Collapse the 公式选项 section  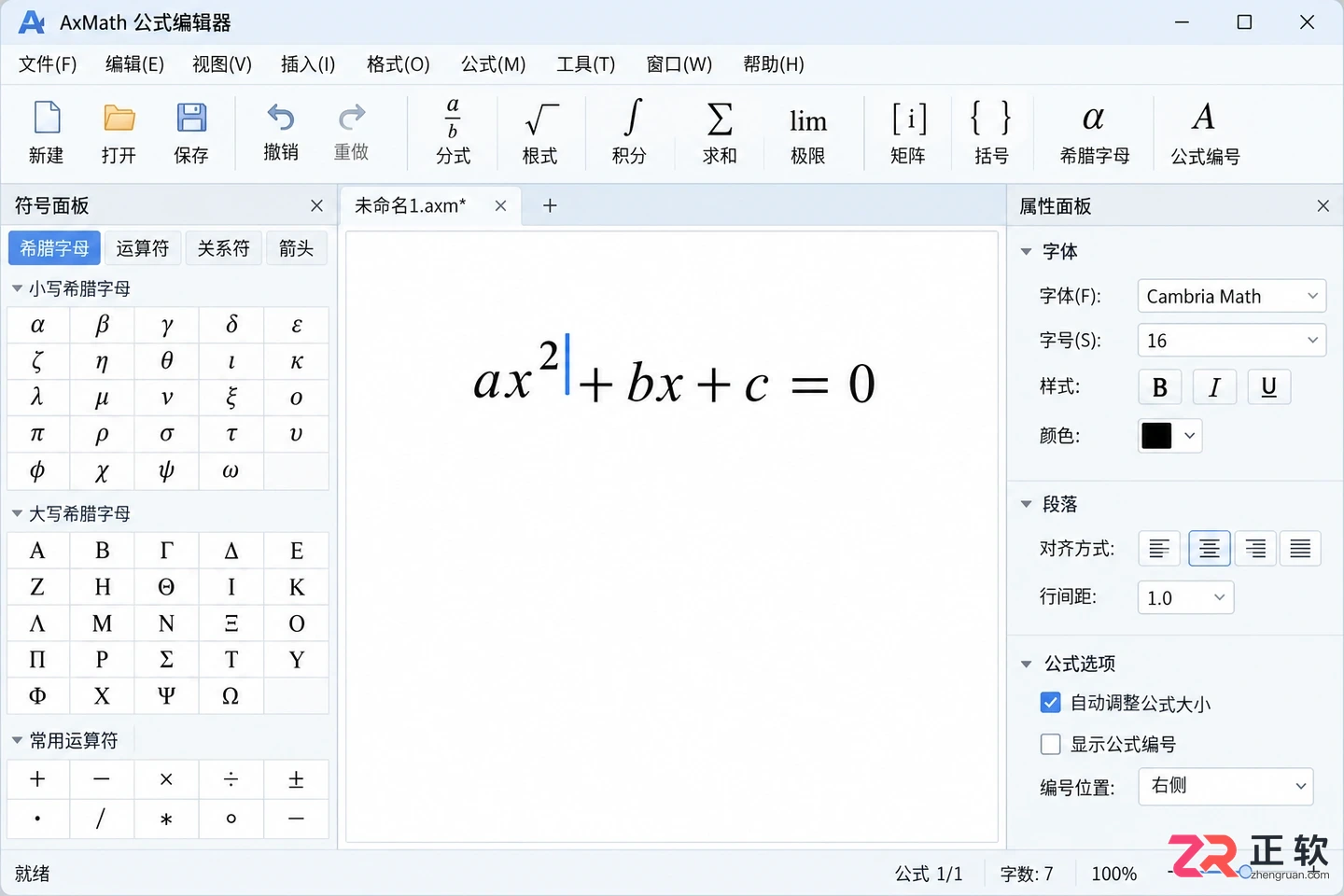(x=1026, y=664)
